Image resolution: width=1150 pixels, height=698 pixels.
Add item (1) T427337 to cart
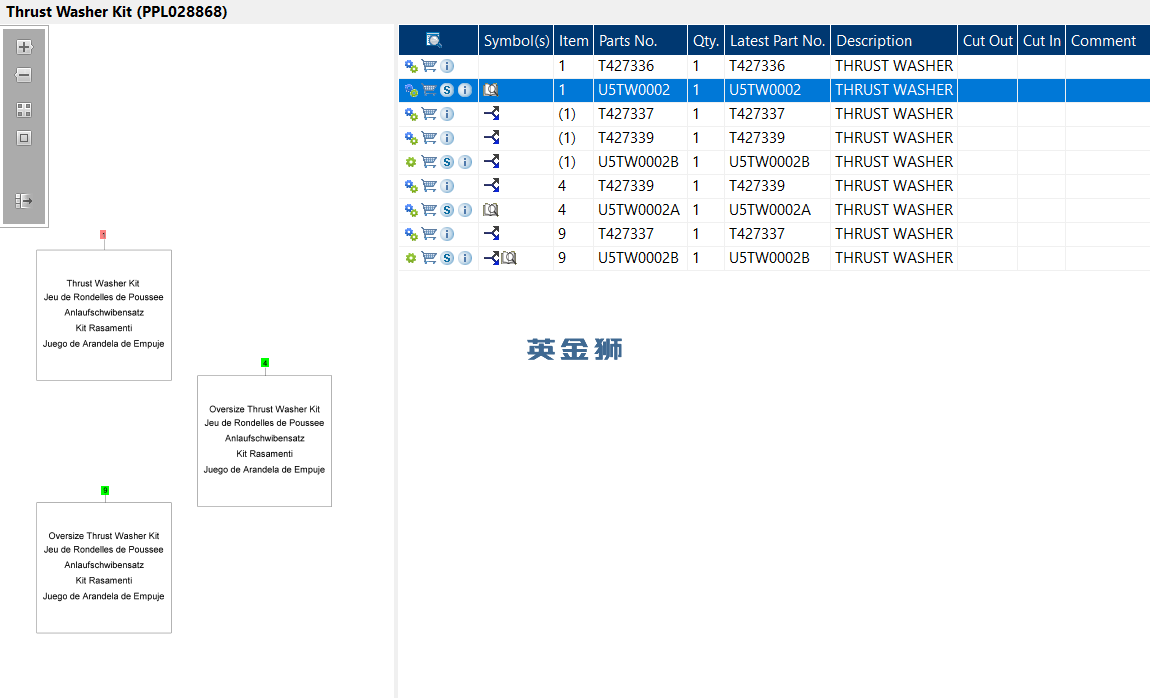point(429,114)
